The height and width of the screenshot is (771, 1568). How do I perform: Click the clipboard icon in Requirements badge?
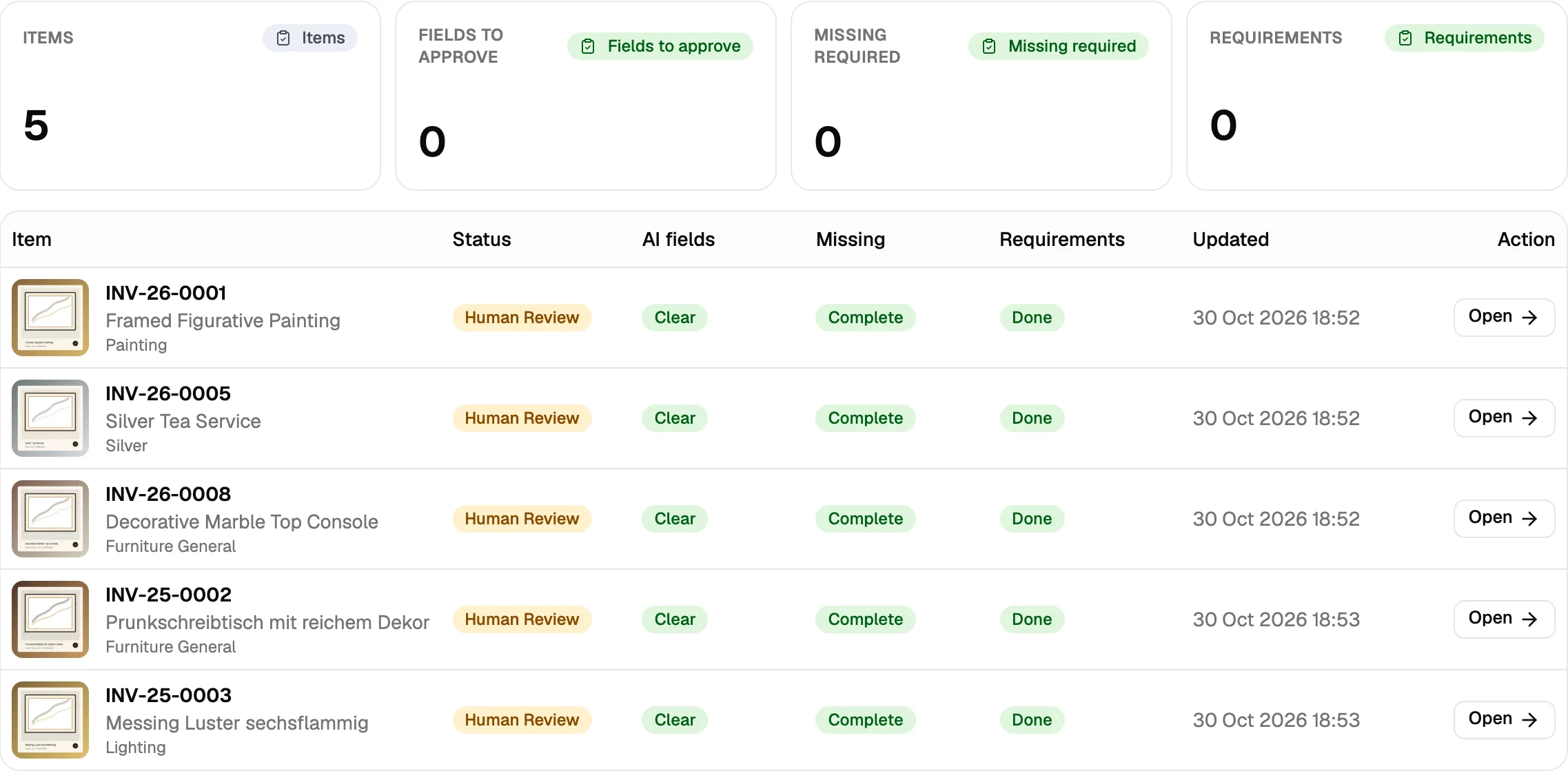coord(1405,38)
